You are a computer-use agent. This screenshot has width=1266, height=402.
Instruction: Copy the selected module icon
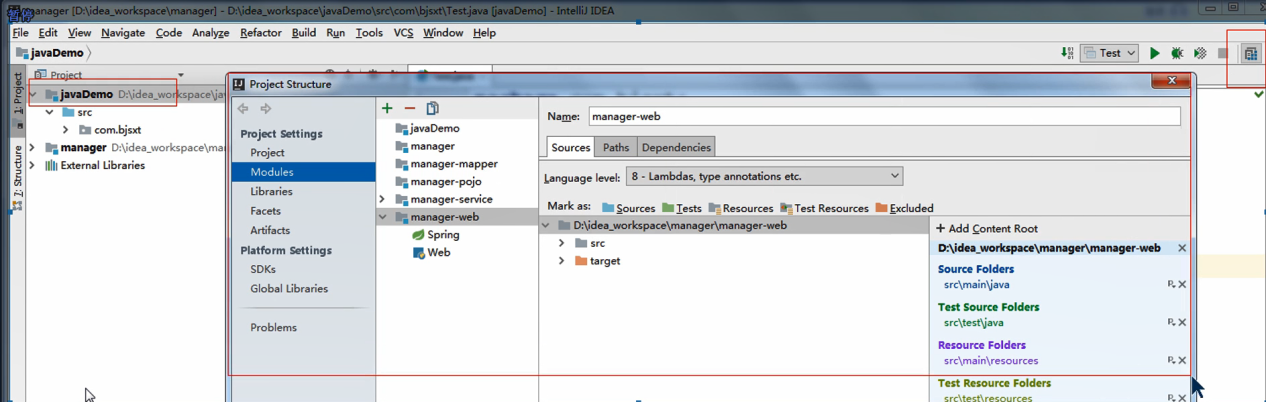click(x=433, y=108)
